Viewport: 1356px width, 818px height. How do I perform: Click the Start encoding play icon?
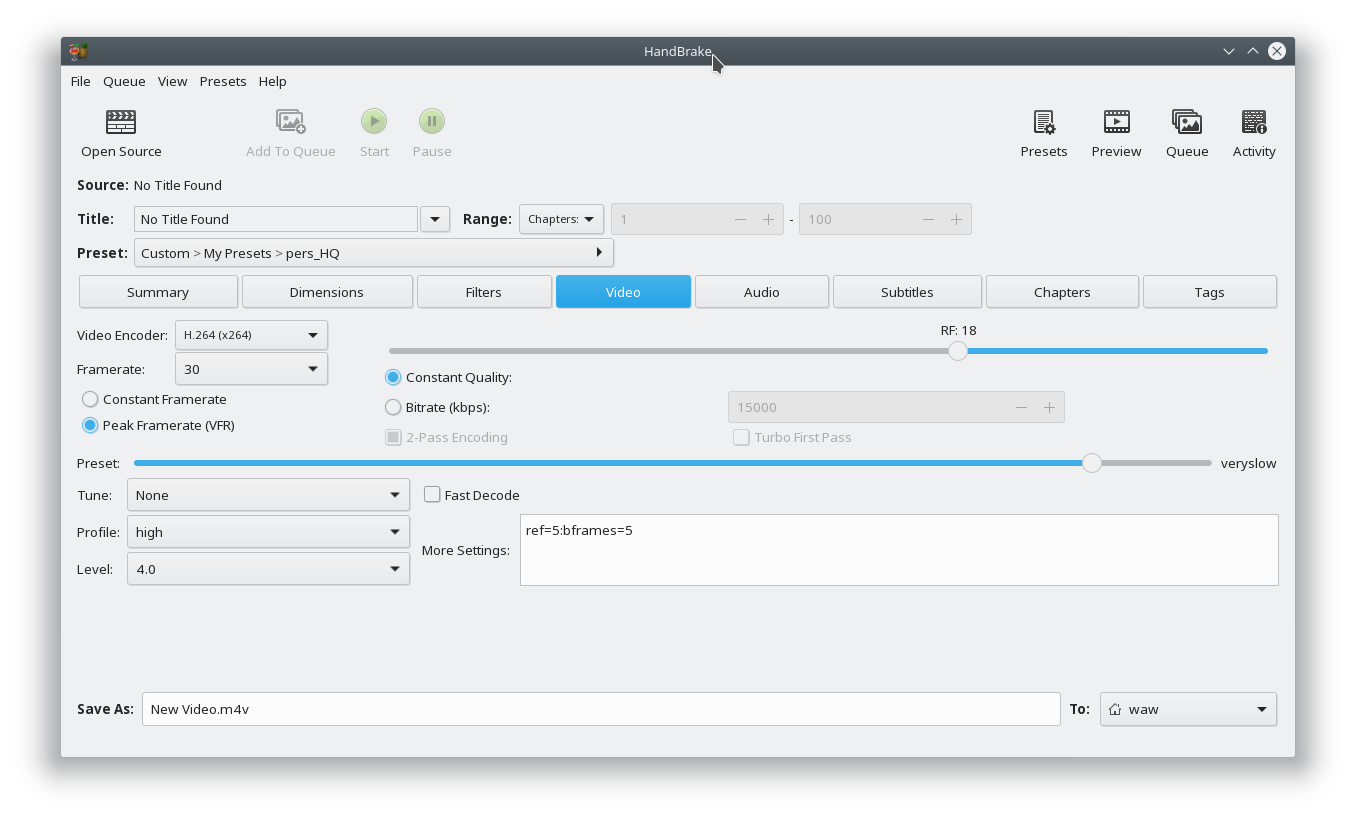(374, 122)
